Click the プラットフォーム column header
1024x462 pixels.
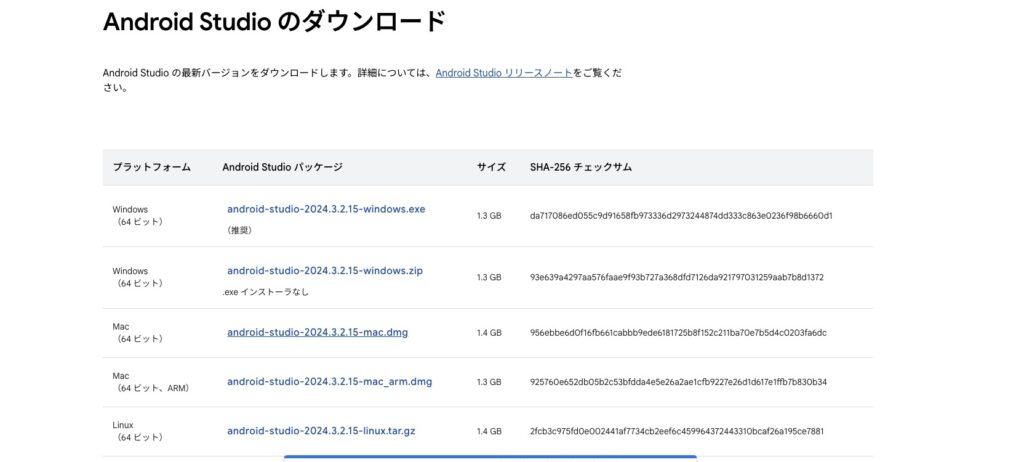click(x=151, y=167)
